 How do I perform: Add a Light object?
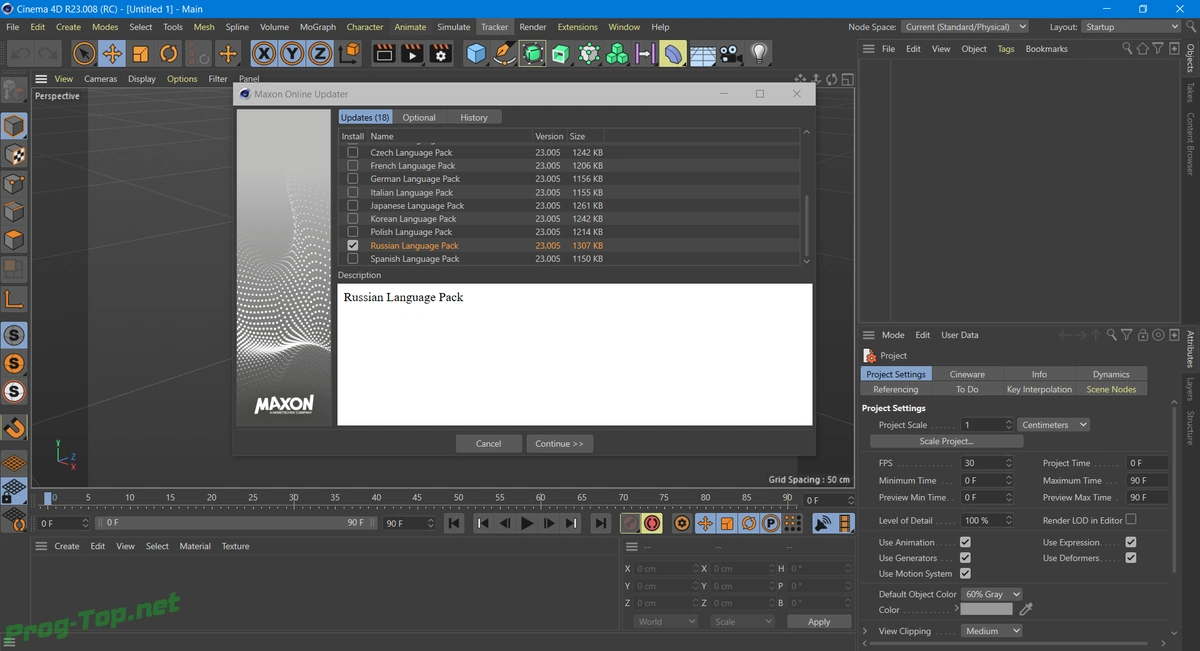pos(759,53)
